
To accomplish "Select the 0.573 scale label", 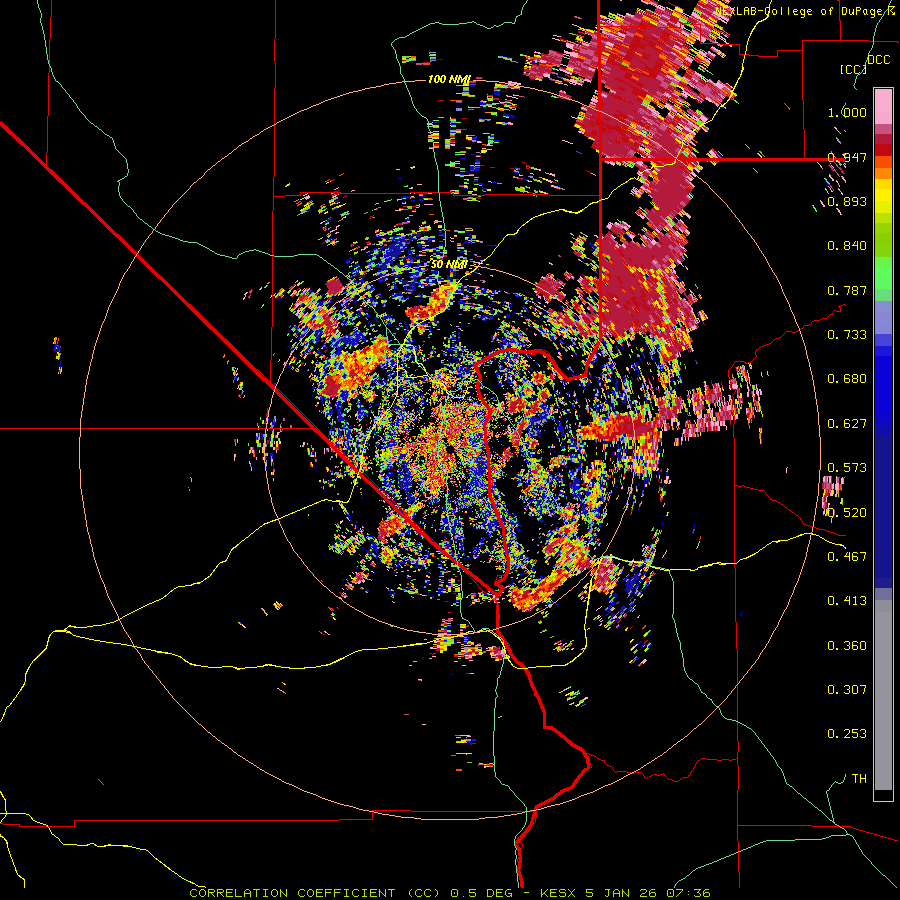I will (x=847, y=468).
